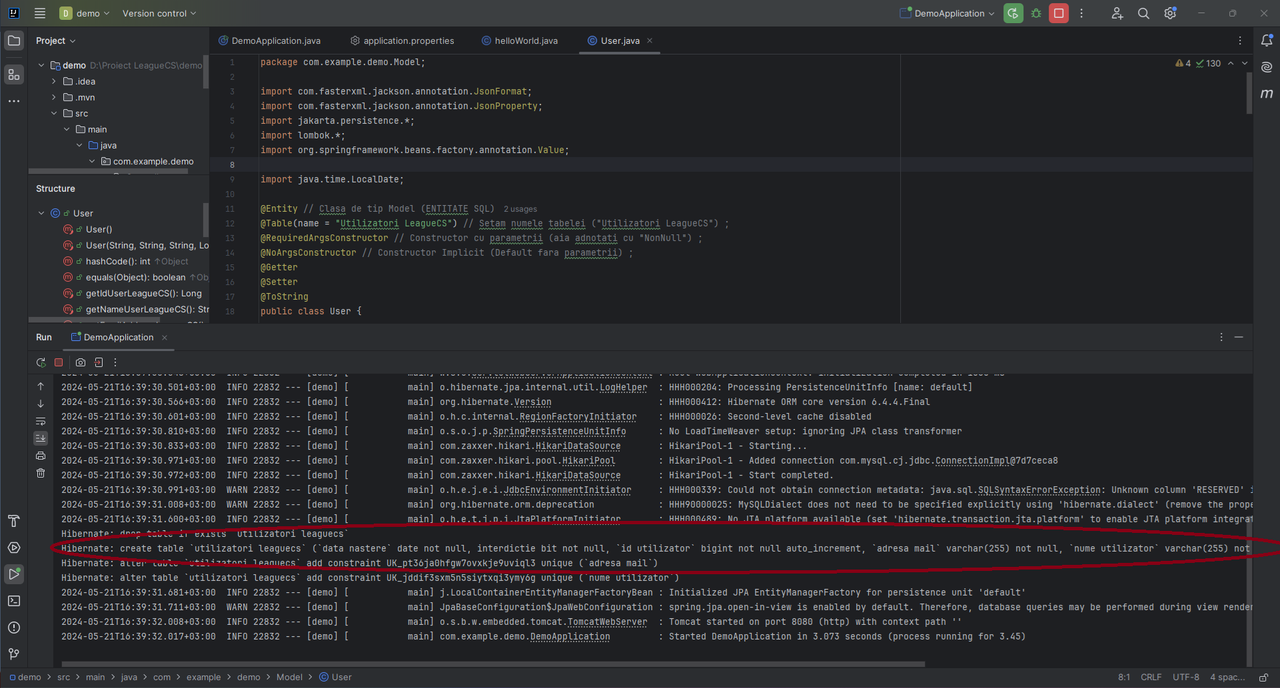This screenshot has width=1280, height=688.
Task: Expand the .mvn folder
Action: [x=55, y=97]
